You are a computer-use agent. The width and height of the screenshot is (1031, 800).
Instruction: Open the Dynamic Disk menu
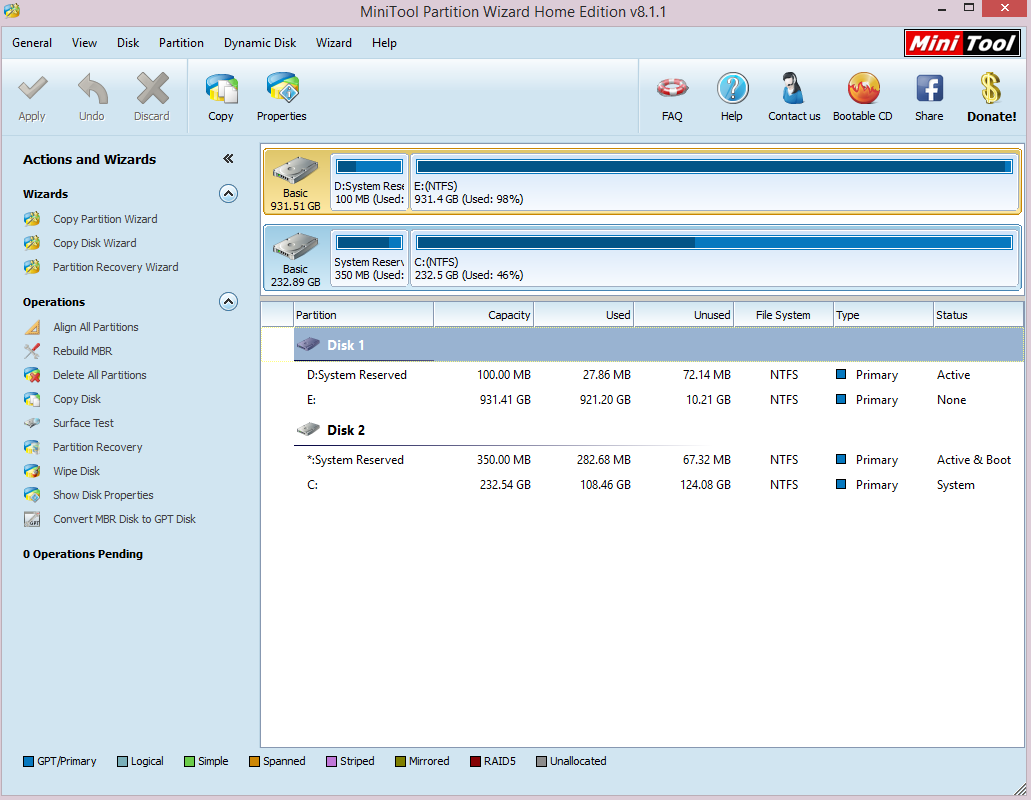[260, 43]
